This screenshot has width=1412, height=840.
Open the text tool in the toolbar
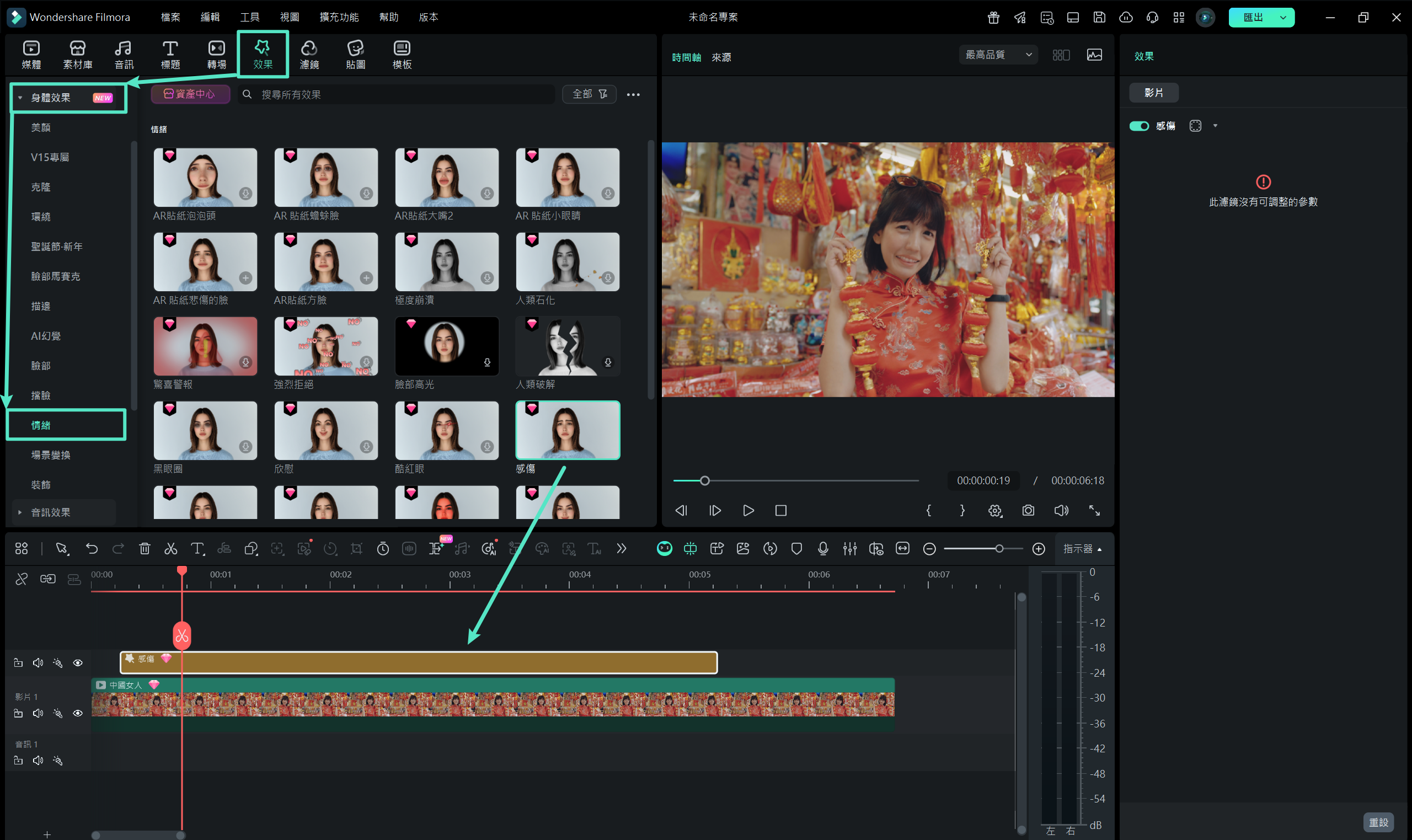pos(197,548)
